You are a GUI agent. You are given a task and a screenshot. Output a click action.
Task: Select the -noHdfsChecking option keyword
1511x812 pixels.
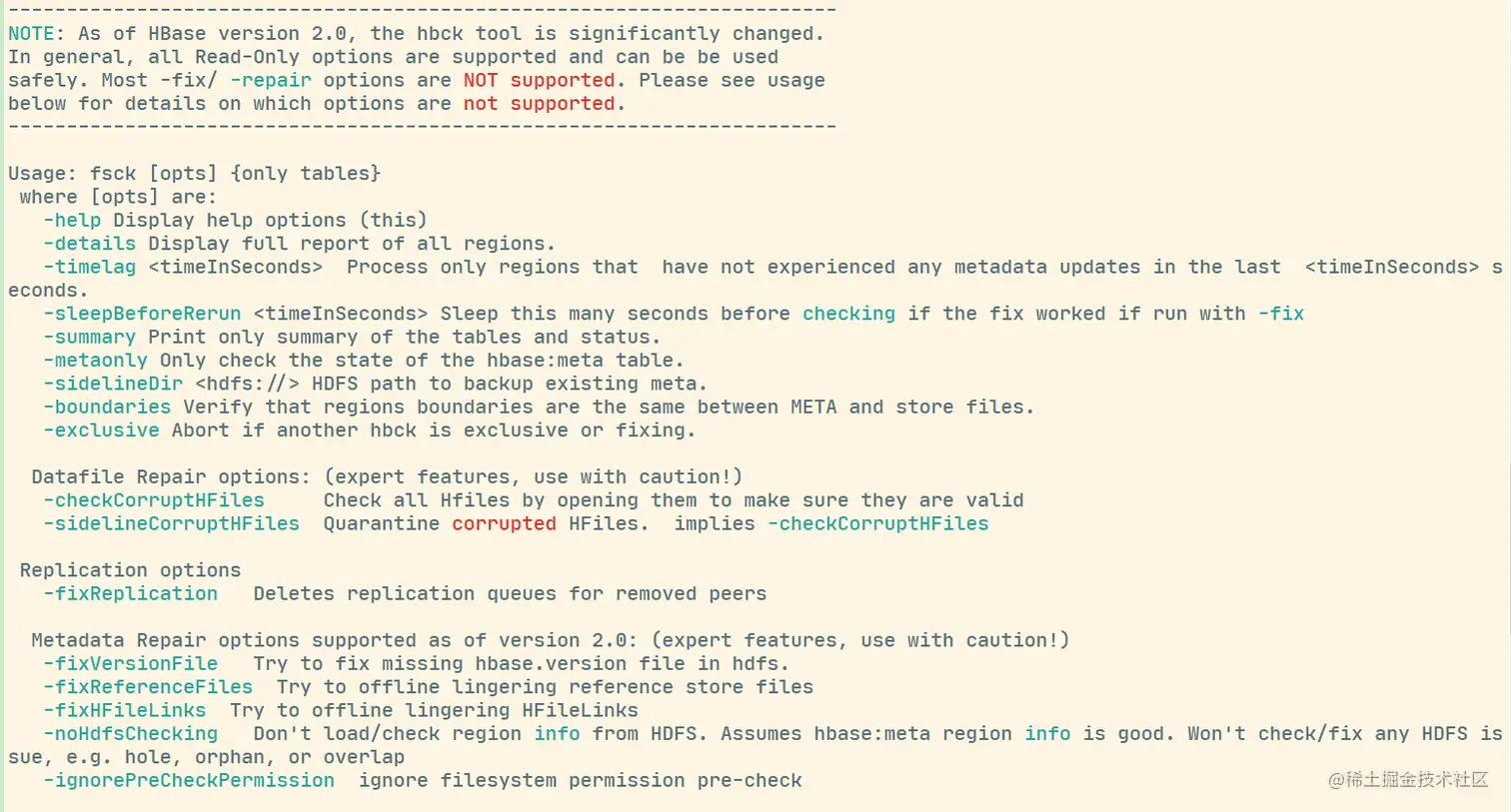click(x=130, y=733)
